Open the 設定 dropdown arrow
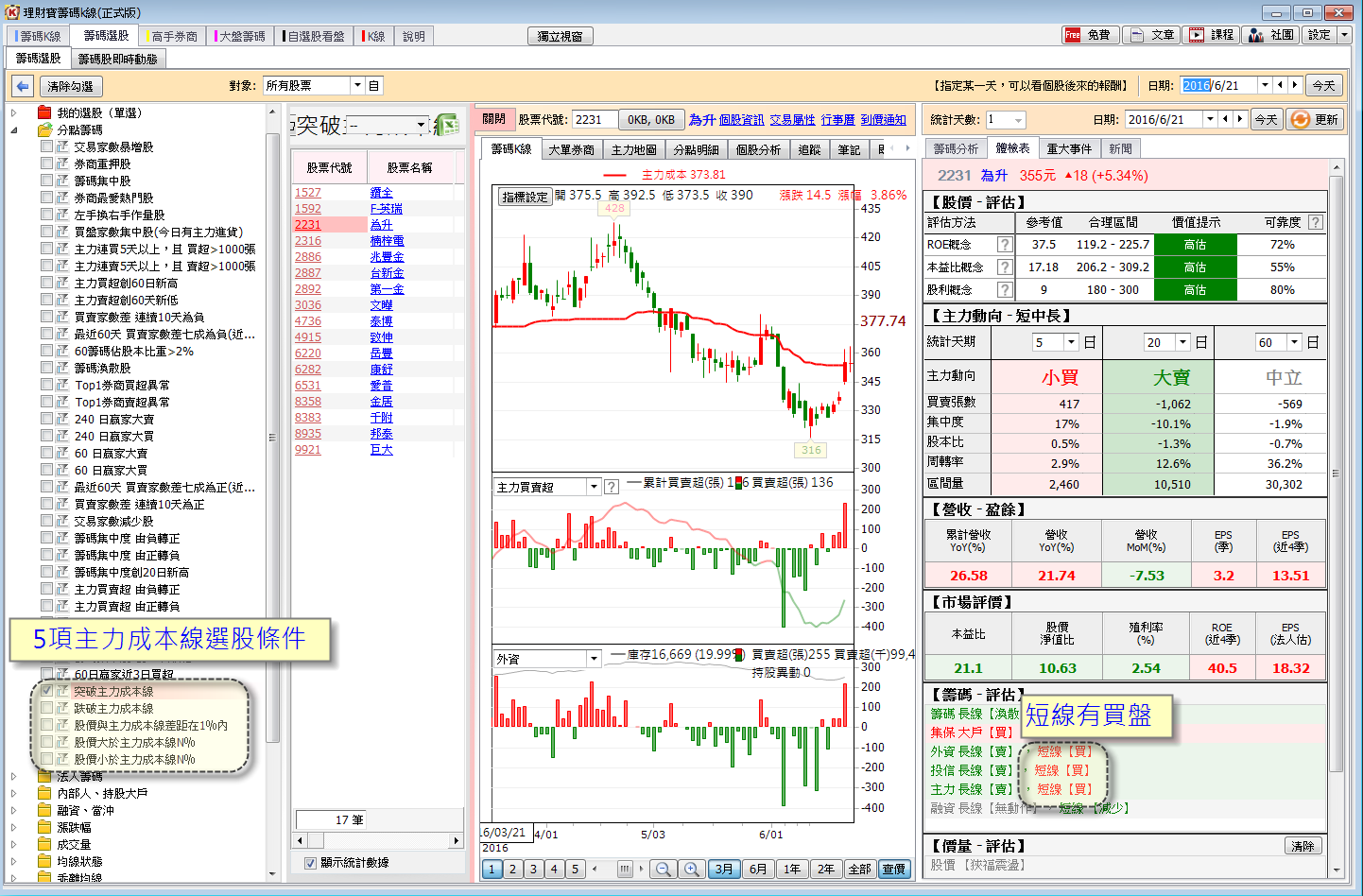The width and height of the screenshot is (1363, 896). pyautogui.click(x=1344, y=35)
